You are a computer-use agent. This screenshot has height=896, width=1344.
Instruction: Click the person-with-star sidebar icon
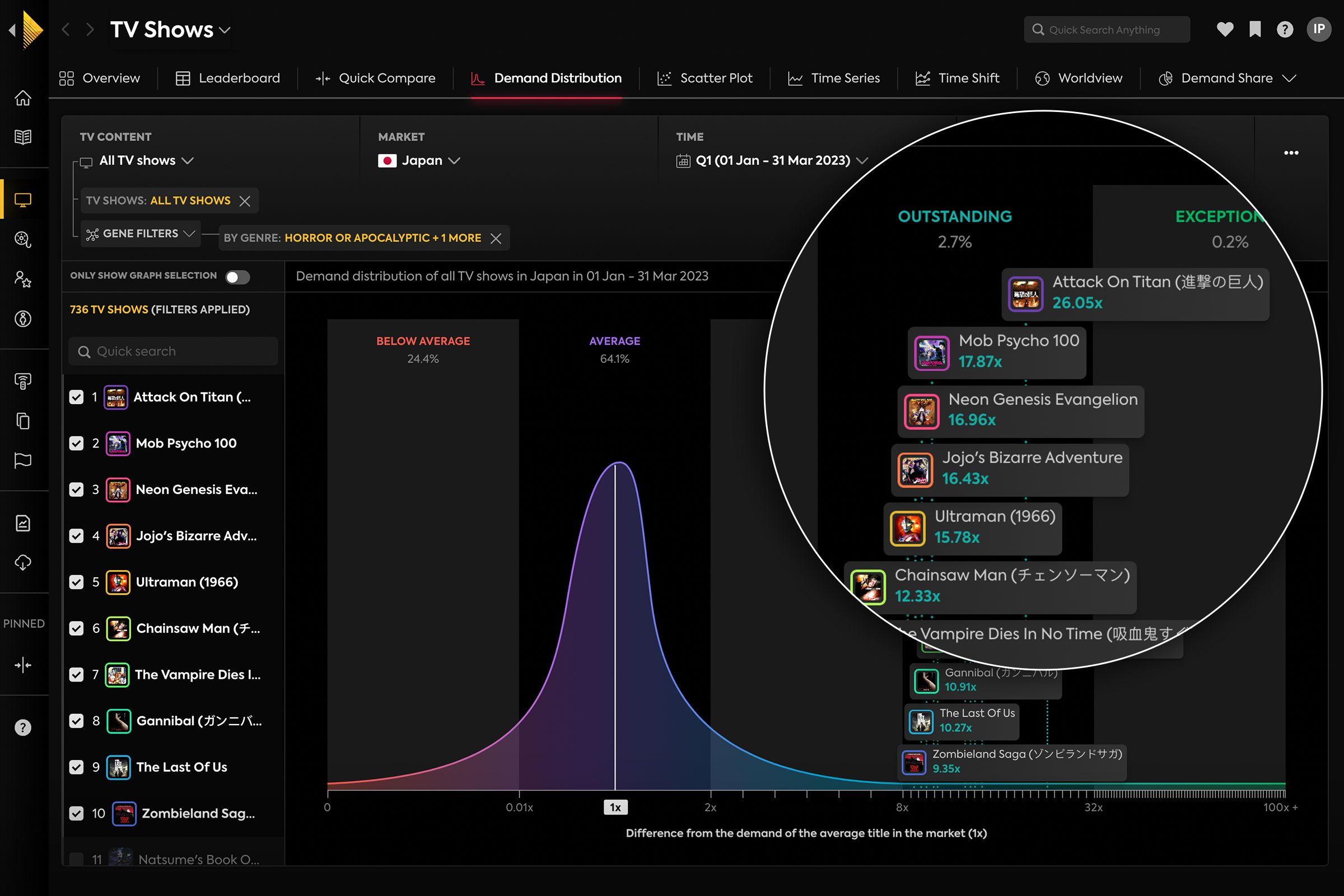pyautogui.click(x=23, y=279)
